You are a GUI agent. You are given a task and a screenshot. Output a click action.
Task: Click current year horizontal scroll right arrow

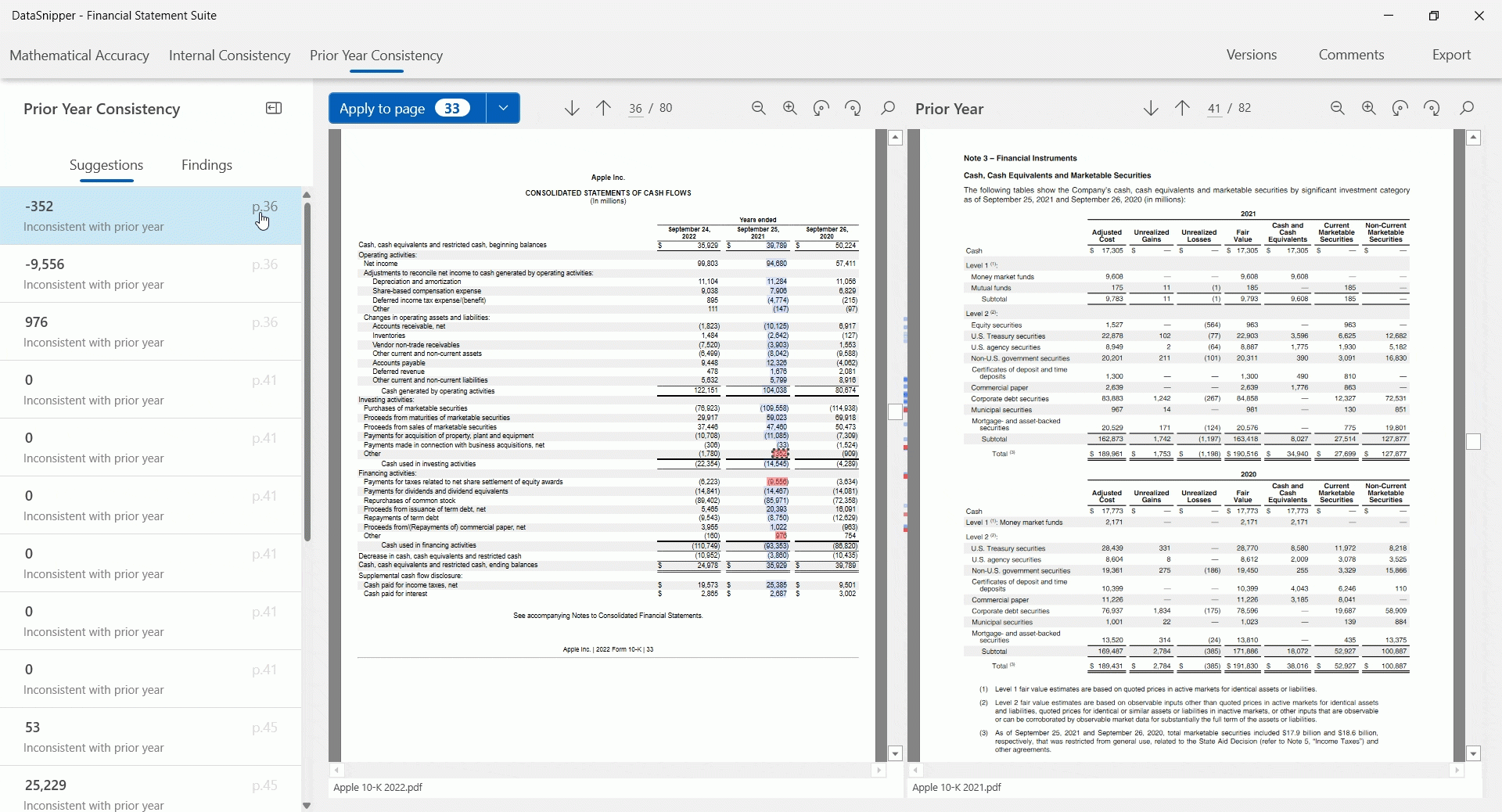(x=879, y=771)
